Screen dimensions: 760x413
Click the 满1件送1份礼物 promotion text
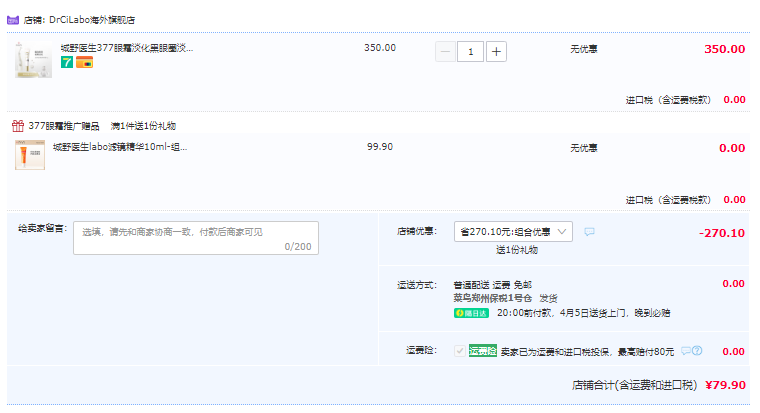(143, 126)
